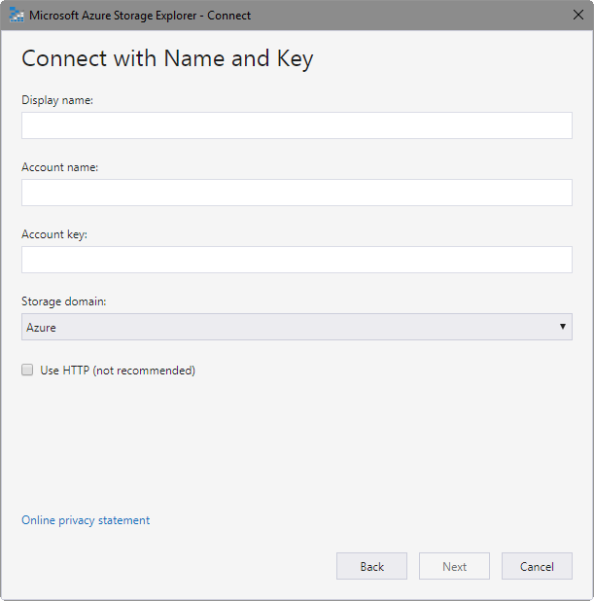Screen dimensions: 594x601
Task: Enable the Use HTTP checkbox
Action: pyautogui.click(x=27, y=370)
